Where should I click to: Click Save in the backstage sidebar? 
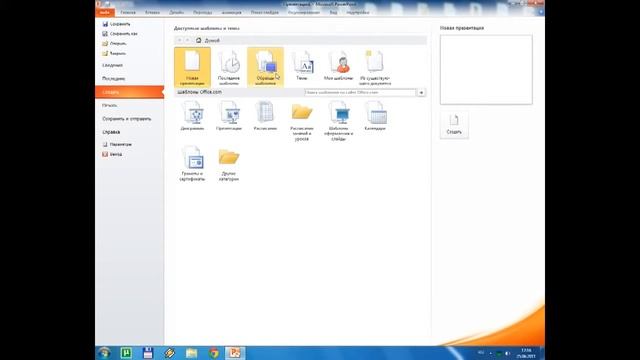tap(116, 24)
